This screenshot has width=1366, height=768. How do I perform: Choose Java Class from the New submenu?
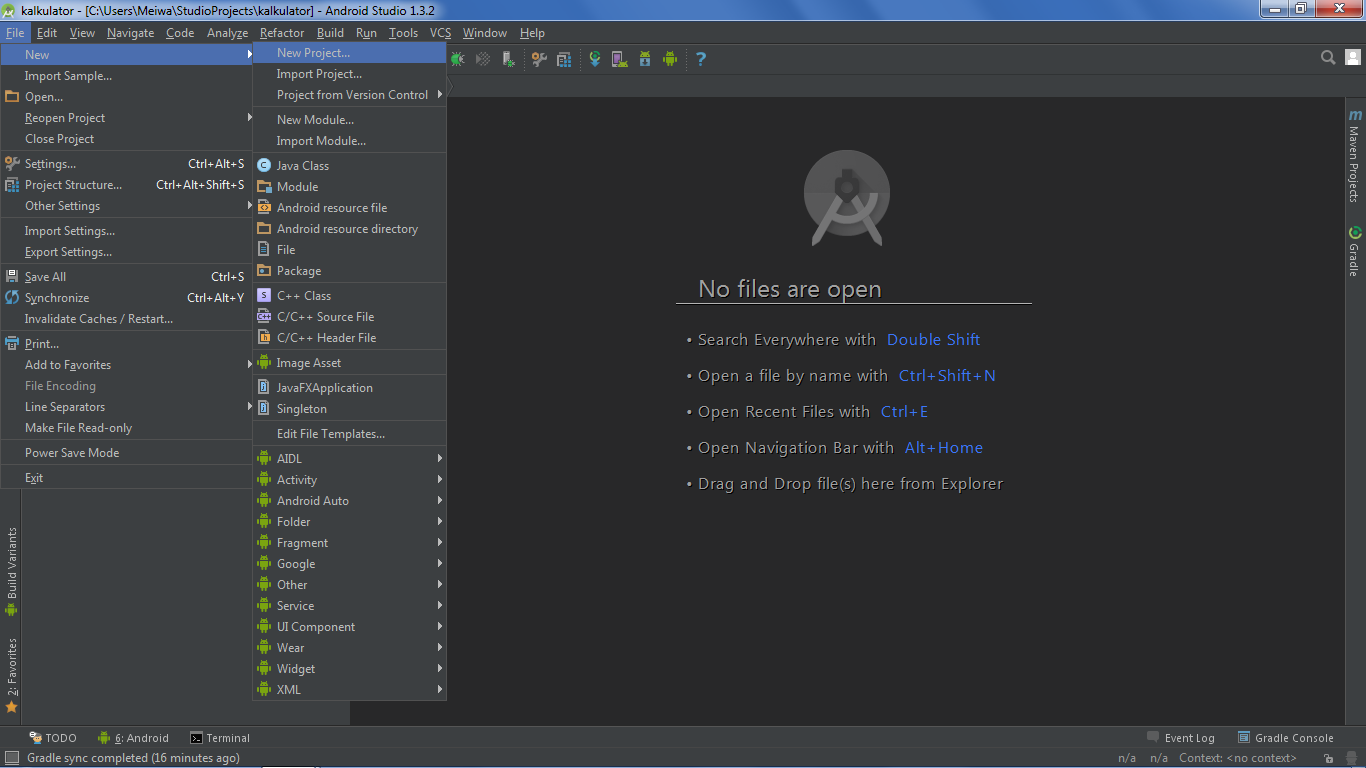(x=349, y=166)
